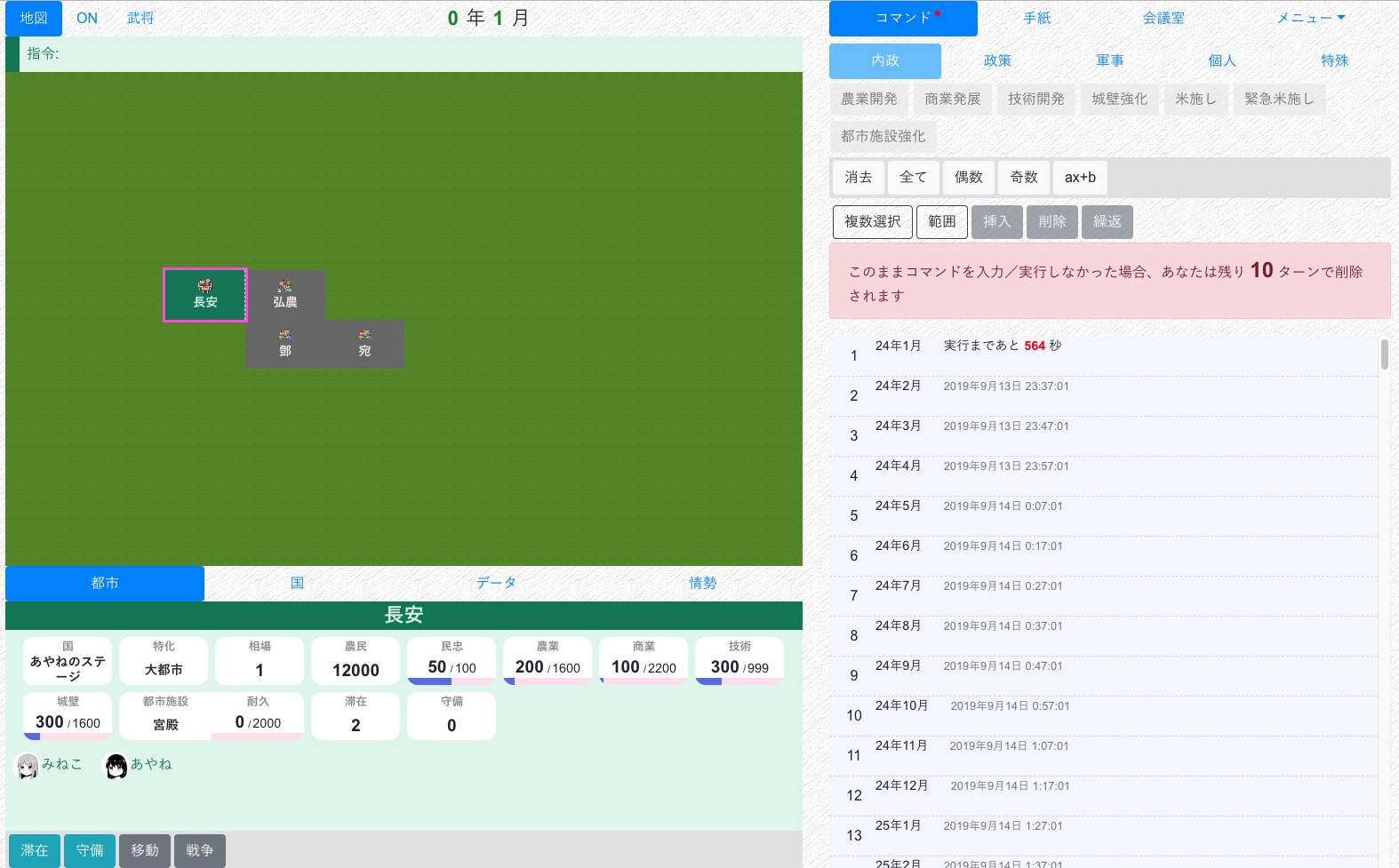
Task: Expand the メニュー dropdown
Action: [x=1310, y=18]
